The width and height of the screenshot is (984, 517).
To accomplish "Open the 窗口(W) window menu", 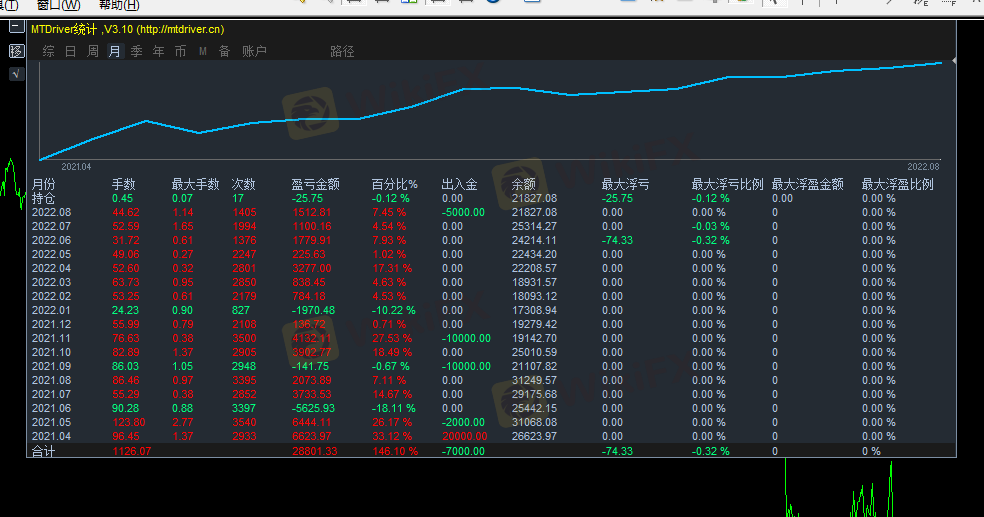I will pyautogui.click(x=57, y=5).
